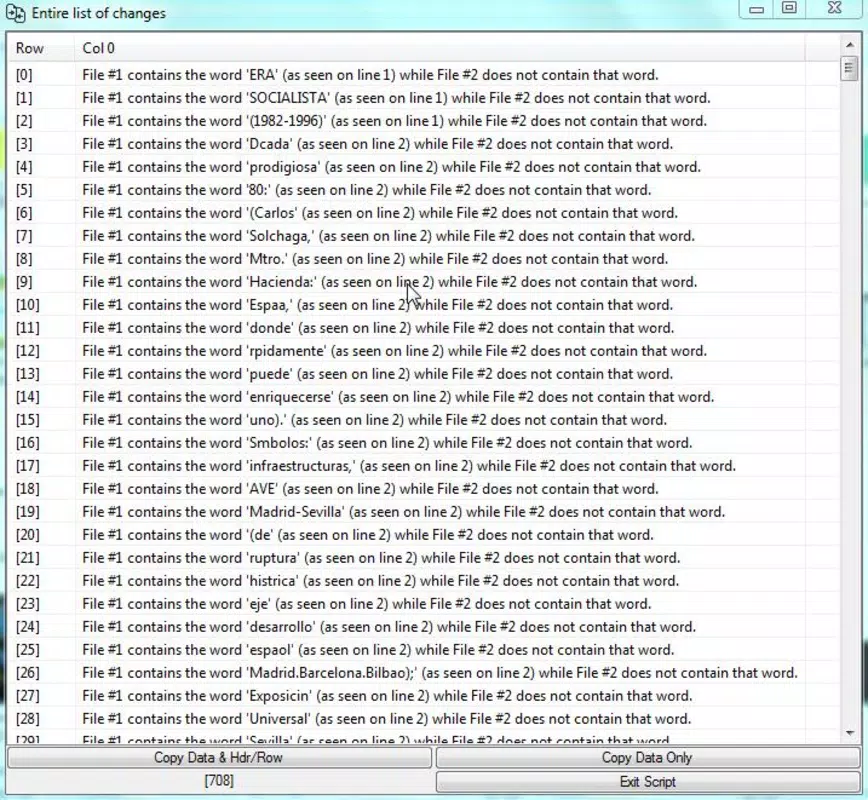868x800 pixels.
Task: Close the Entire list of changes window
Action: click(834, 8)
